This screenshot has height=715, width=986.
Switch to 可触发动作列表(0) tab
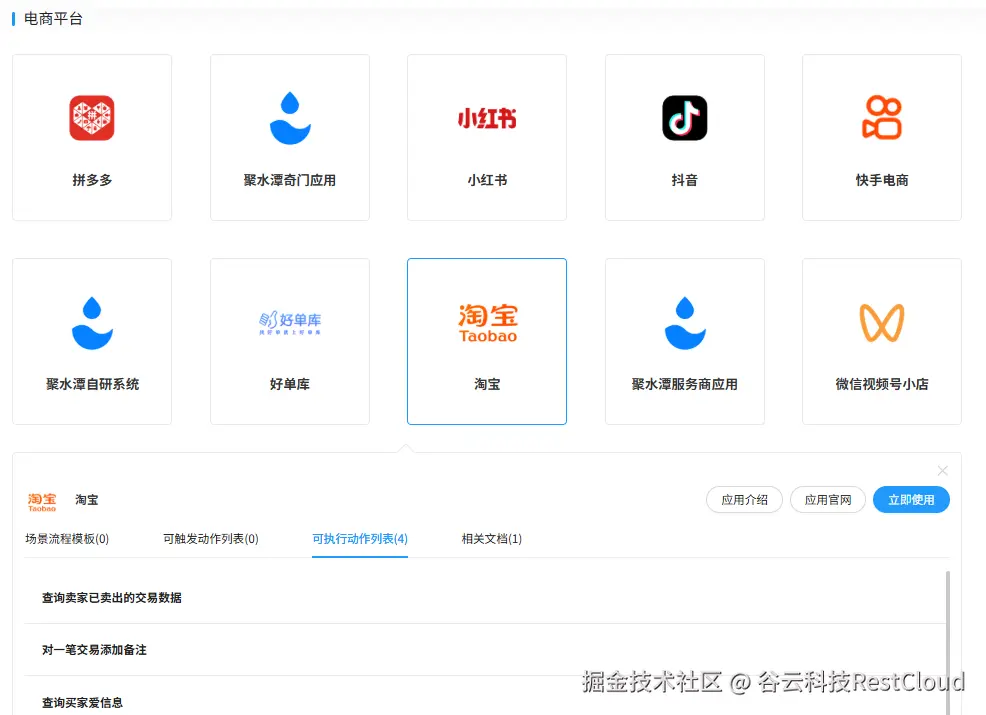[211, 539]
